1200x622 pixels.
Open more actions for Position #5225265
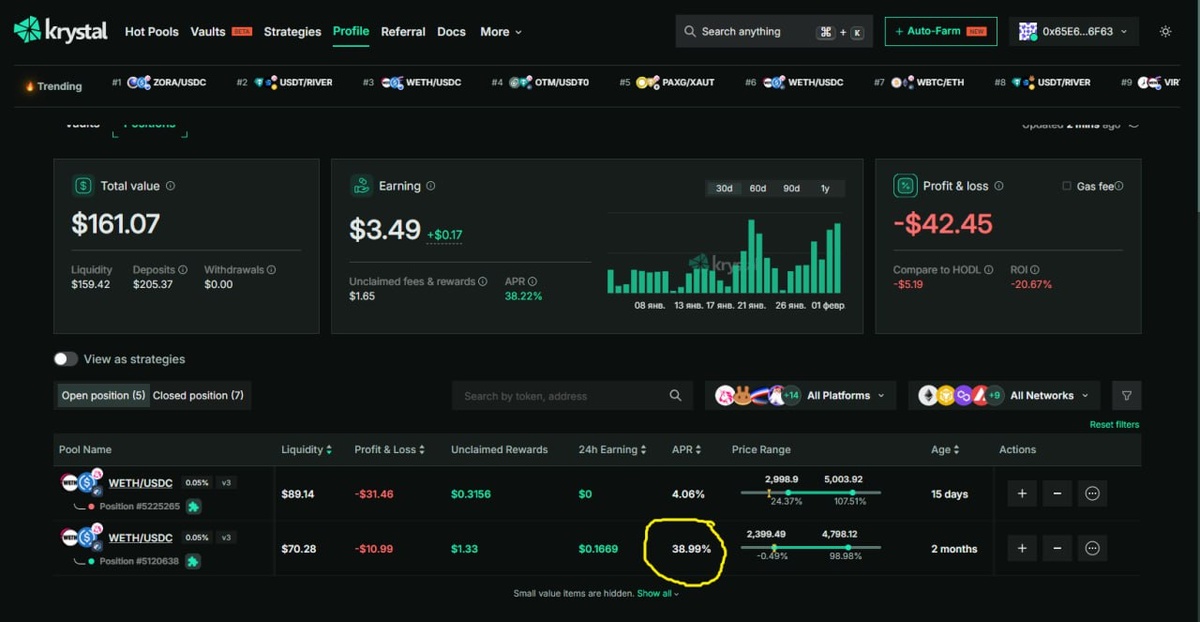(1092, 493)
